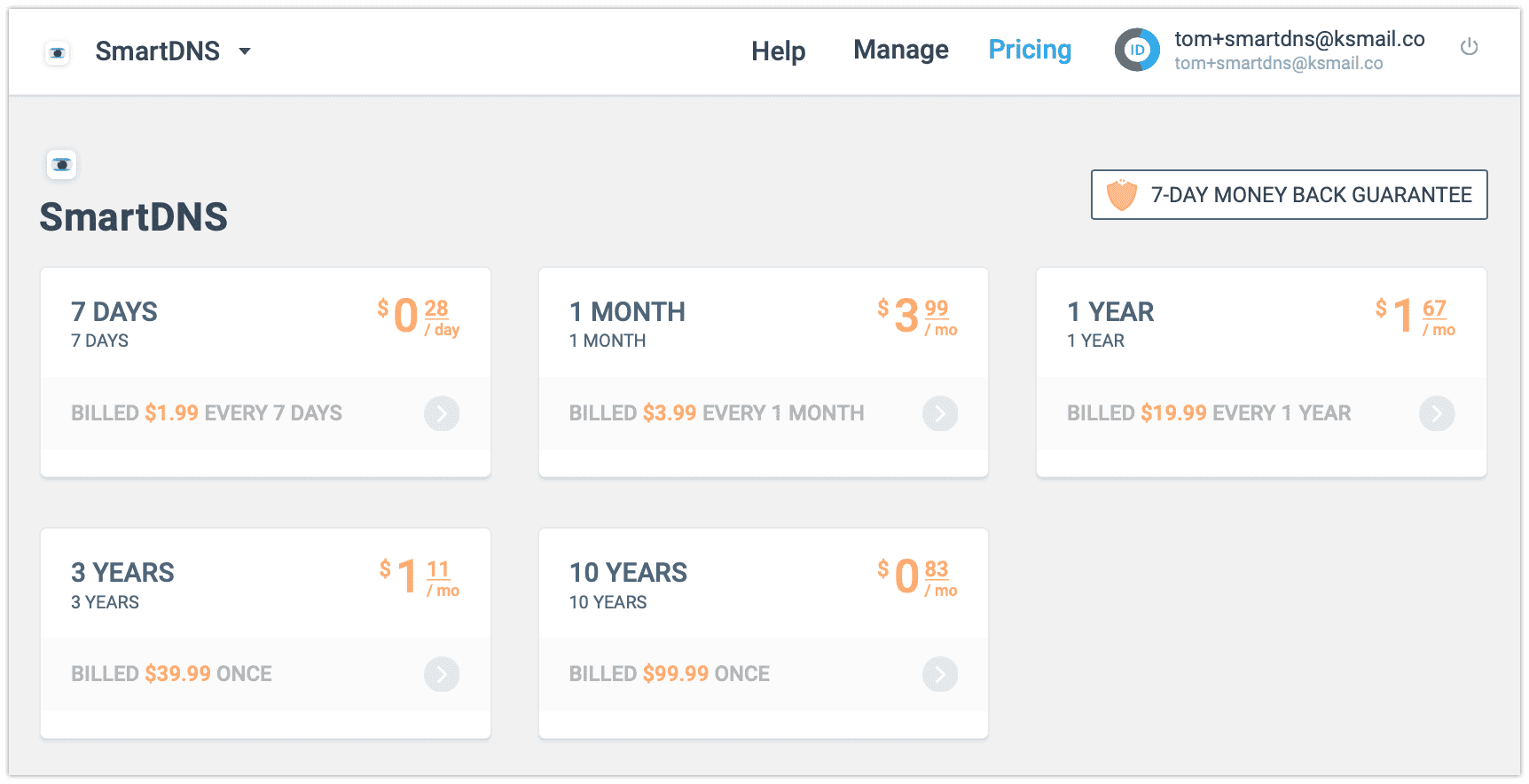Click the $3.99 per month price
Viewport: 1529px width, 784px height.
(917, 316)
